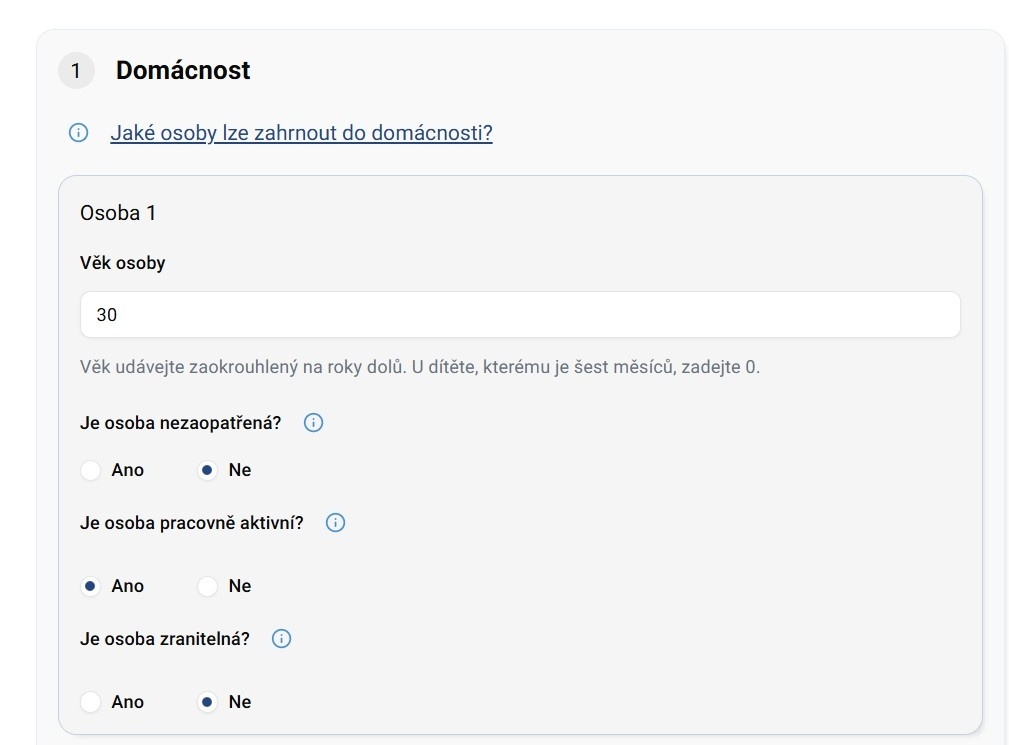This screenshot has width=1009, height=745.
Task: Open info icon next to "Je osoba nezaopatřená?"
Action: [x=313, y=423]
